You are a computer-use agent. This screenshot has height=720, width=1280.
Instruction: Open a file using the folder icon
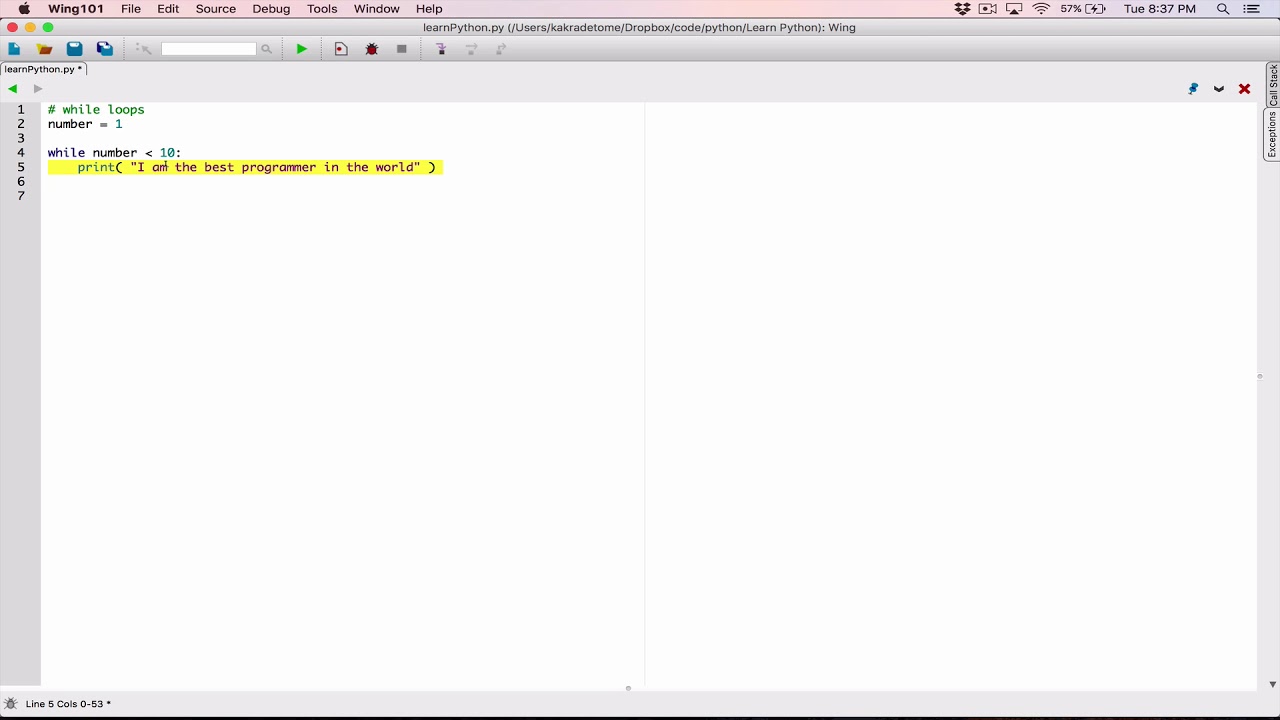click(44, 49)
